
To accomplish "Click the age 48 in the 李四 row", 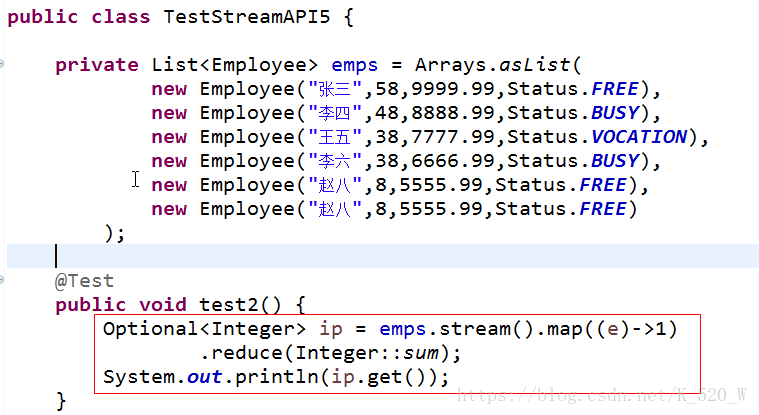I will pos(387,113).
